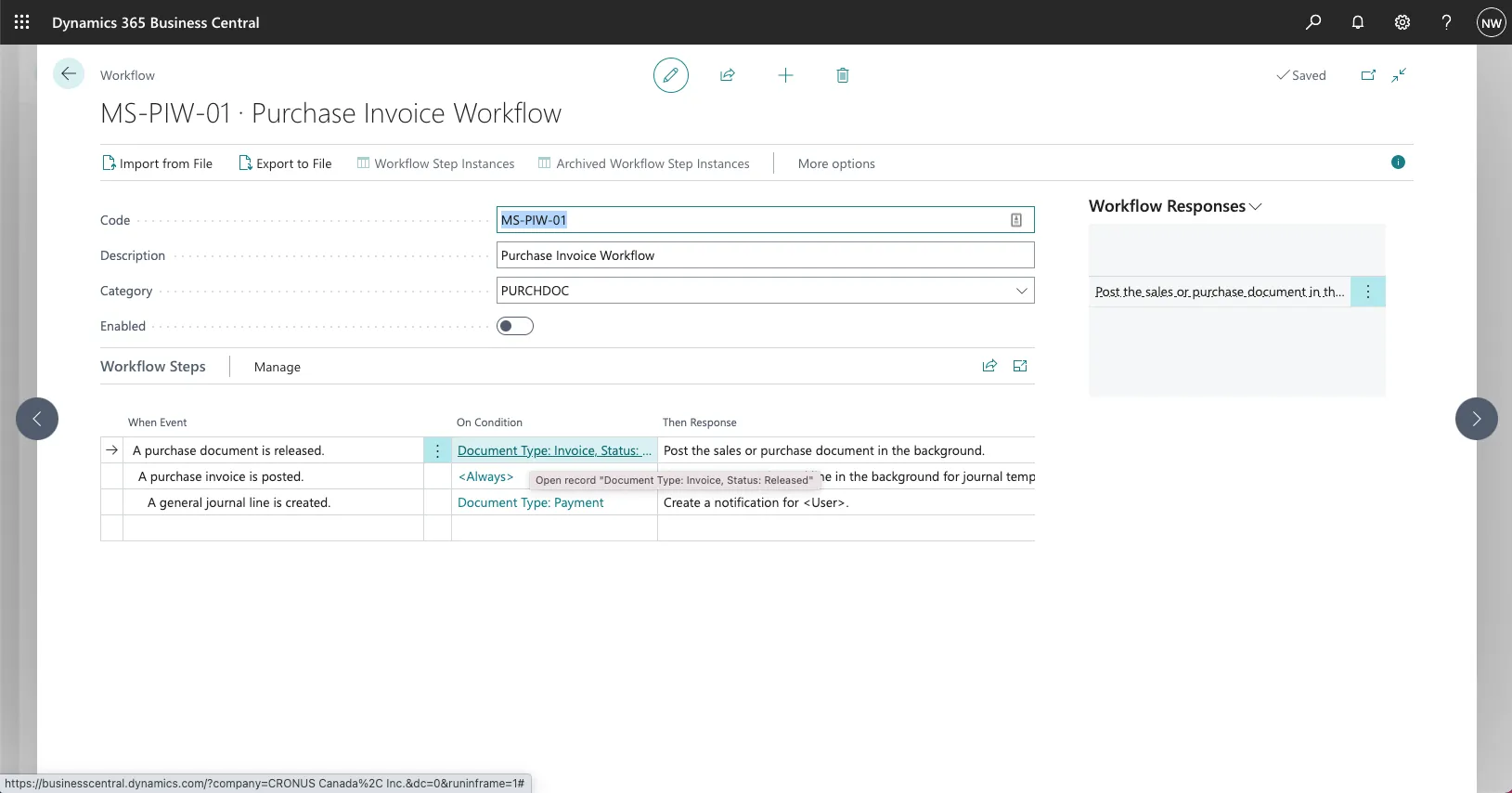Click the Description input field
The height and width of the screenshot is (793, 1512).
[x=766, y=255]
